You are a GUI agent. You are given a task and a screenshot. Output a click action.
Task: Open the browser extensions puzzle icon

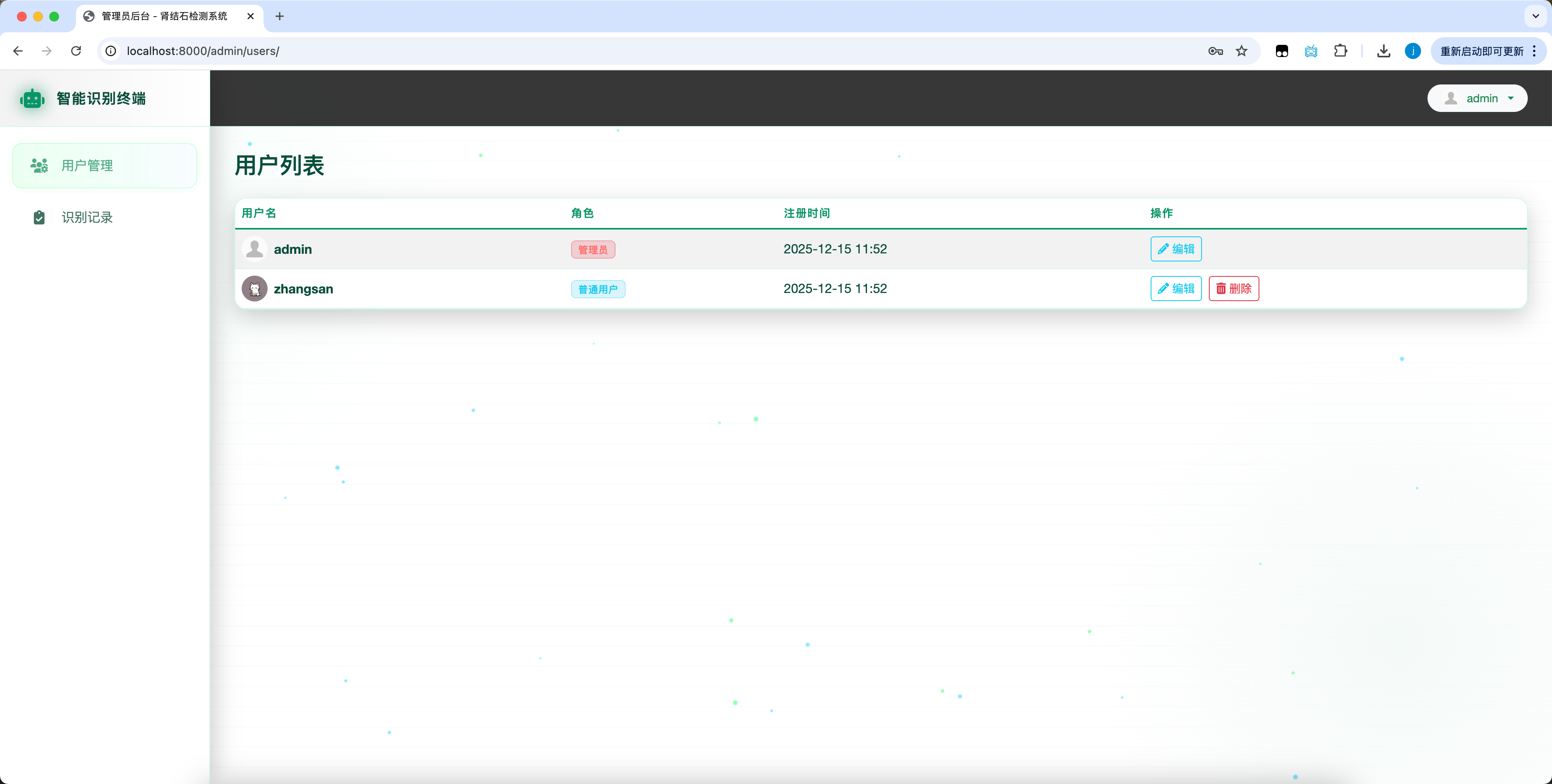tap(1341, 51)
